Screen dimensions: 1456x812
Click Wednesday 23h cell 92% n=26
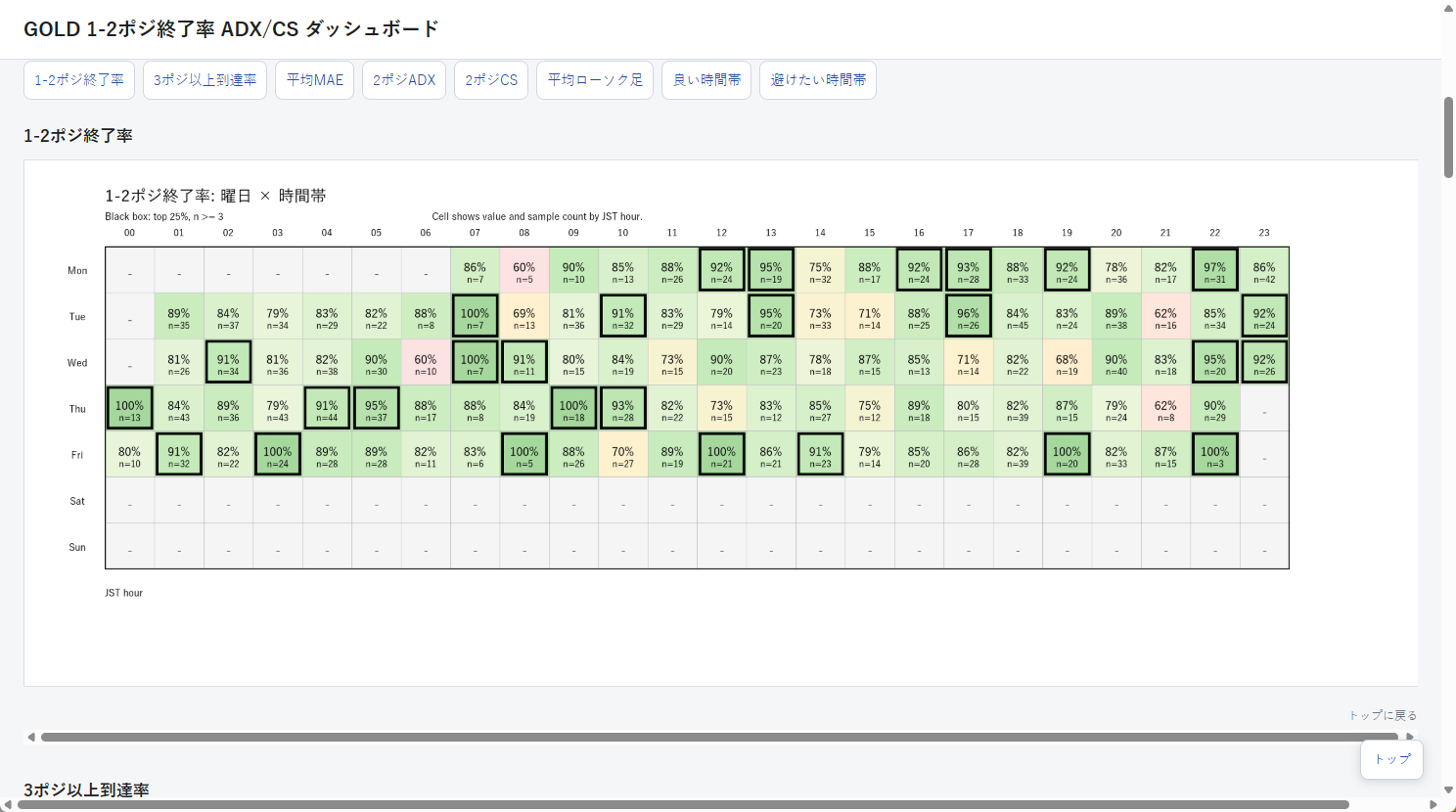1264,363
